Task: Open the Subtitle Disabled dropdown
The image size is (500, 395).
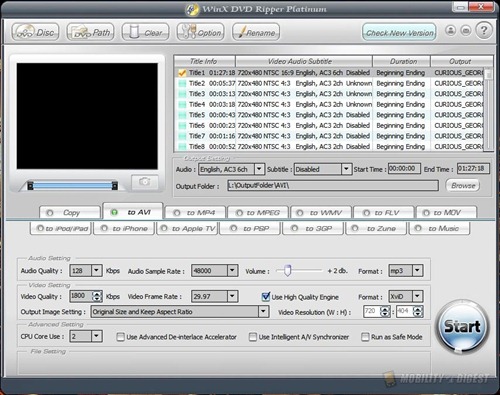Action: (x=346, y=169)
